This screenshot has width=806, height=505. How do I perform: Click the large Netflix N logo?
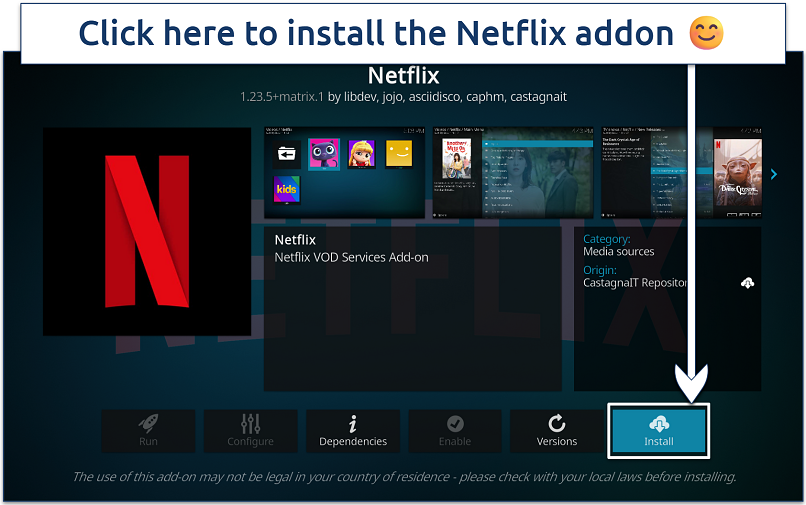[147, 231]
